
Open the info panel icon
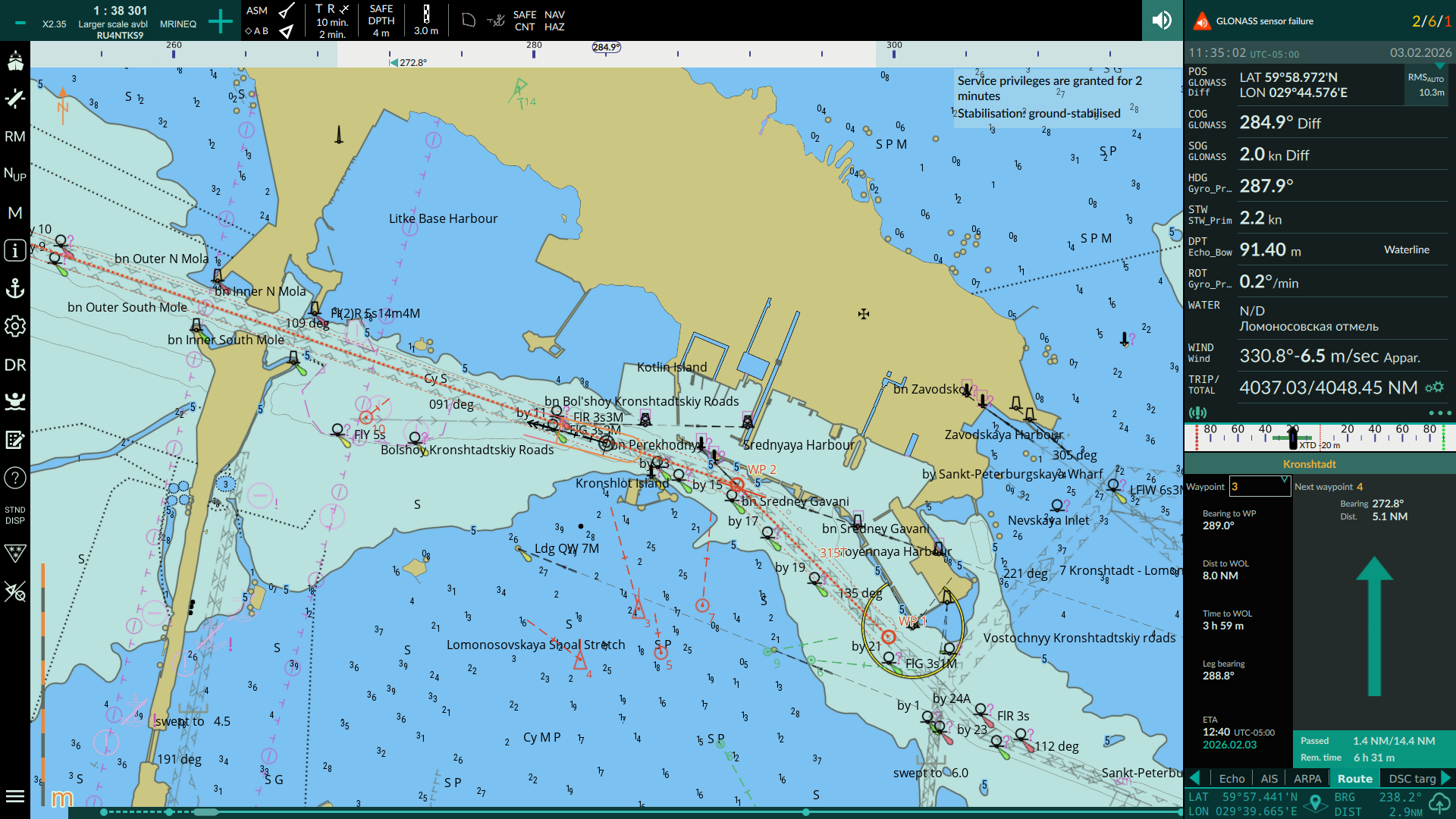pos(15,250)
